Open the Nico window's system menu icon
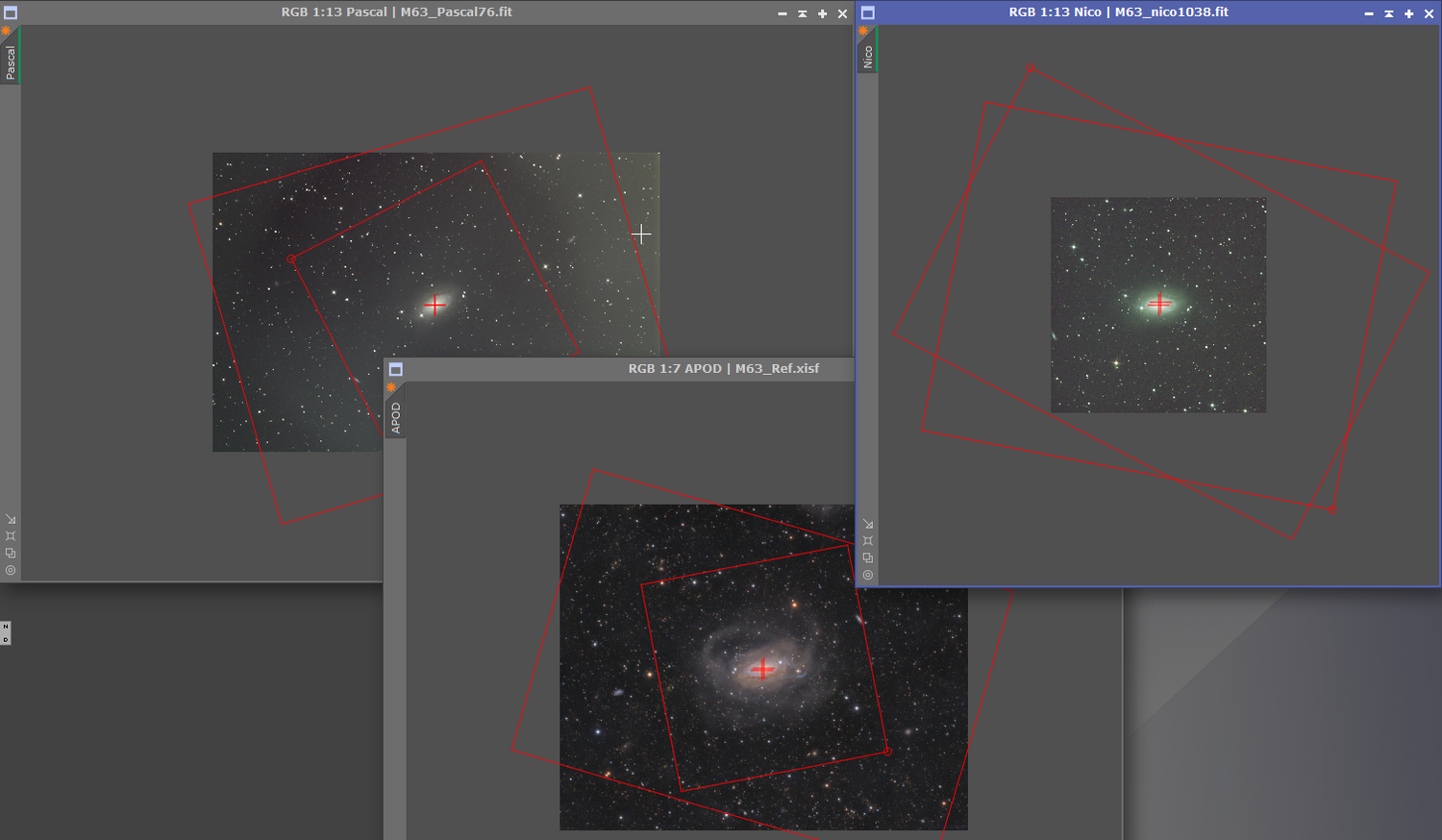The width and height of the screenshot is (1442, 840). pyautogui.click(x=868, y=13)
